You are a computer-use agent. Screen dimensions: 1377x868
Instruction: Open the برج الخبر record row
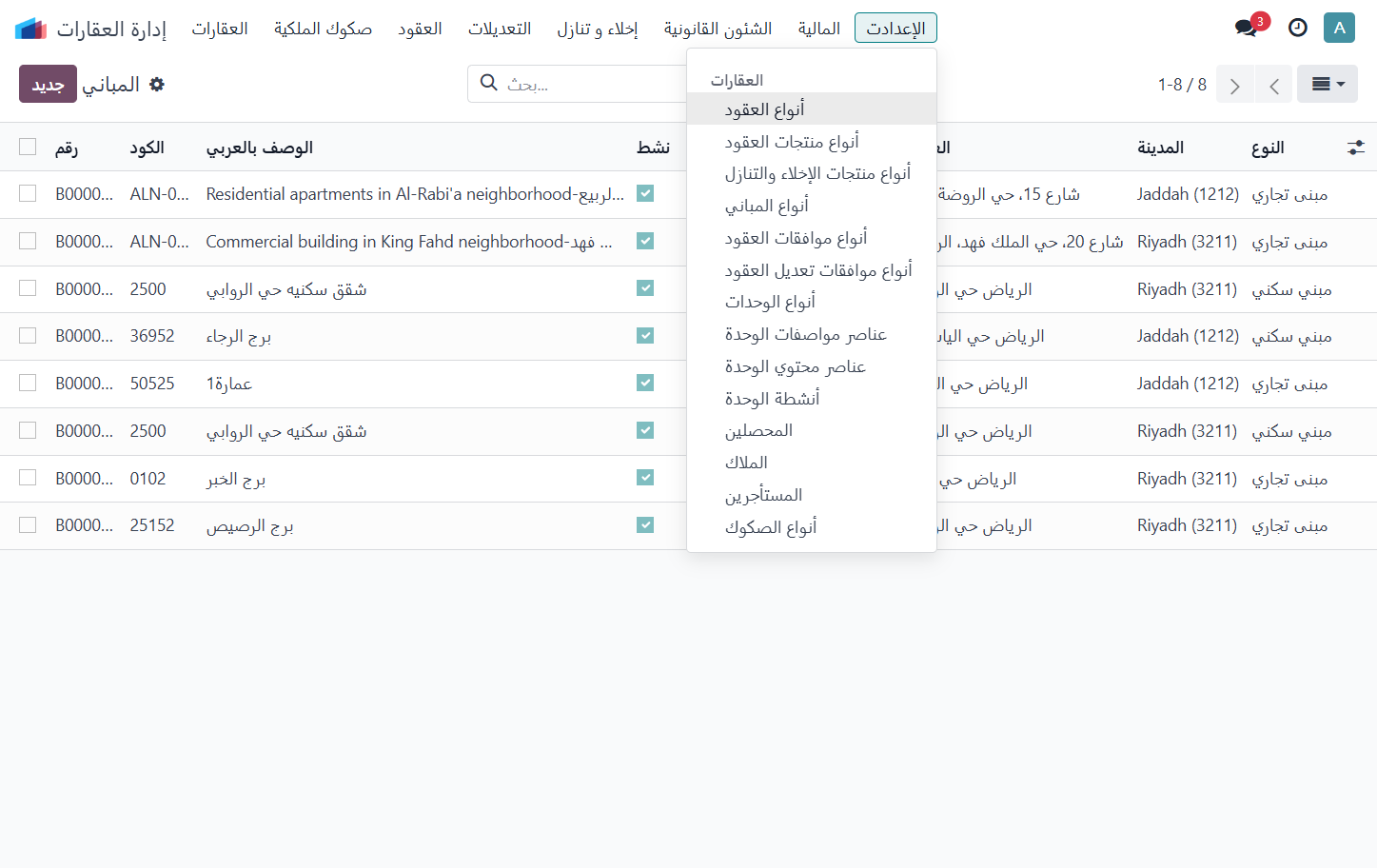[x=688, y=478]
